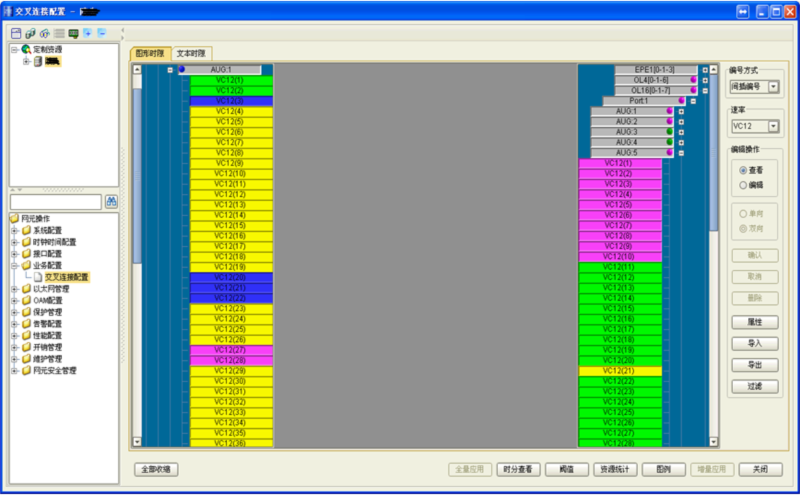Screen dimensions: 800x495
Task: Select the 编辑 radio button
Action: point(743,184)
